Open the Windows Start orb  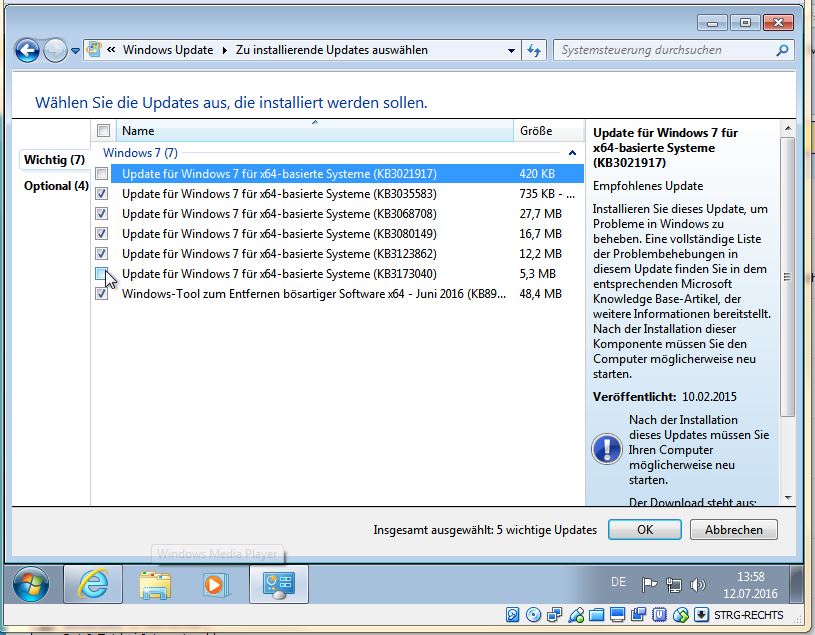pyautogui.click(x=31, y=585)
